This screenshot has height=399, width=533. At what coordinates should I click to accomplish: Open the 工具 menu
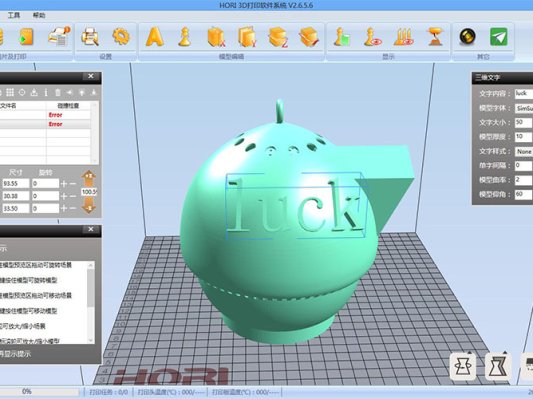point(14,15)
